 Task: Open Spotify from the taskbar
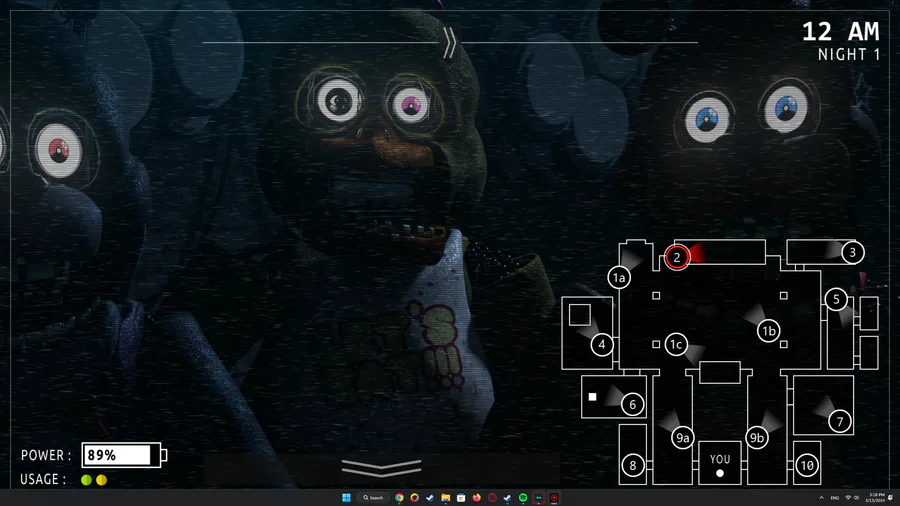pyautogui.click(x=523, y=497)
